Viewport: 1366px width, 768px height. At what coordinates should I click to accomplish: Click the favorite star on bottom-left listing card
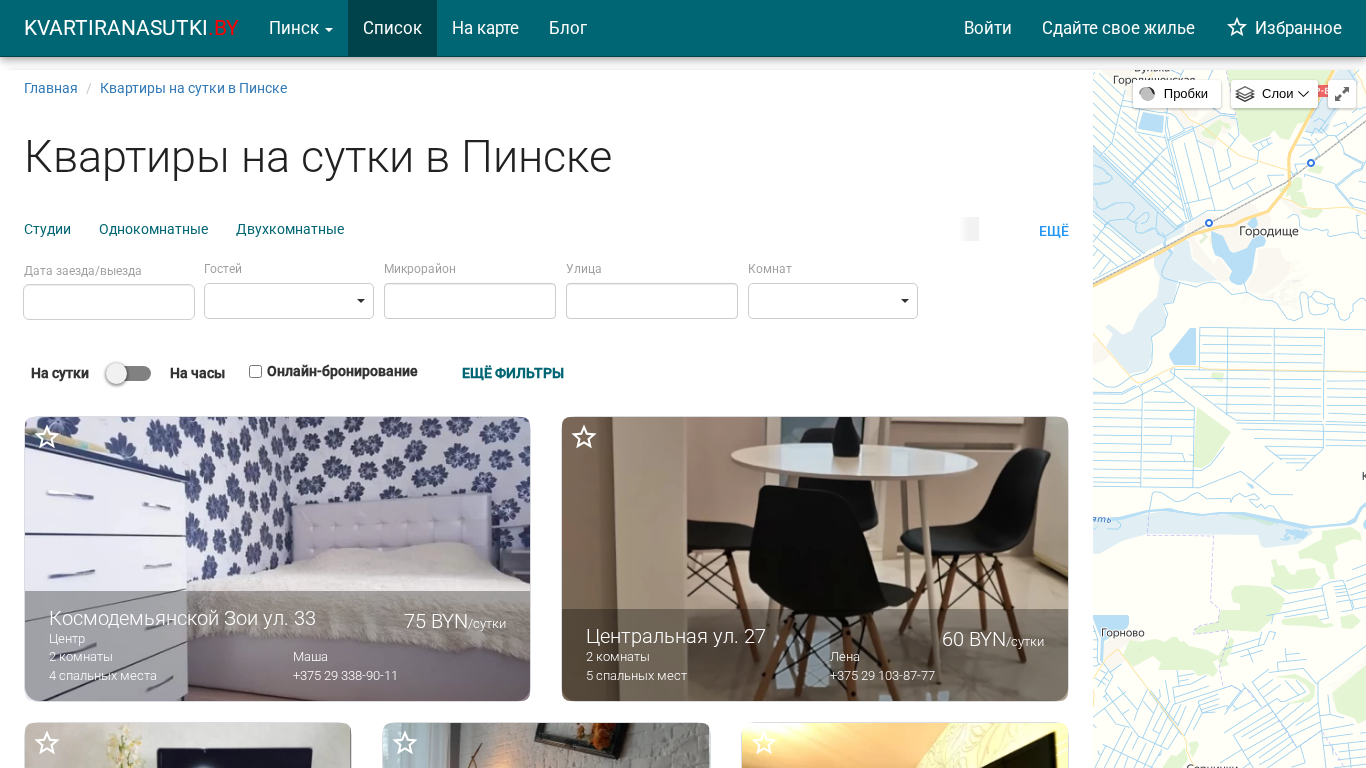pos(47,743)
